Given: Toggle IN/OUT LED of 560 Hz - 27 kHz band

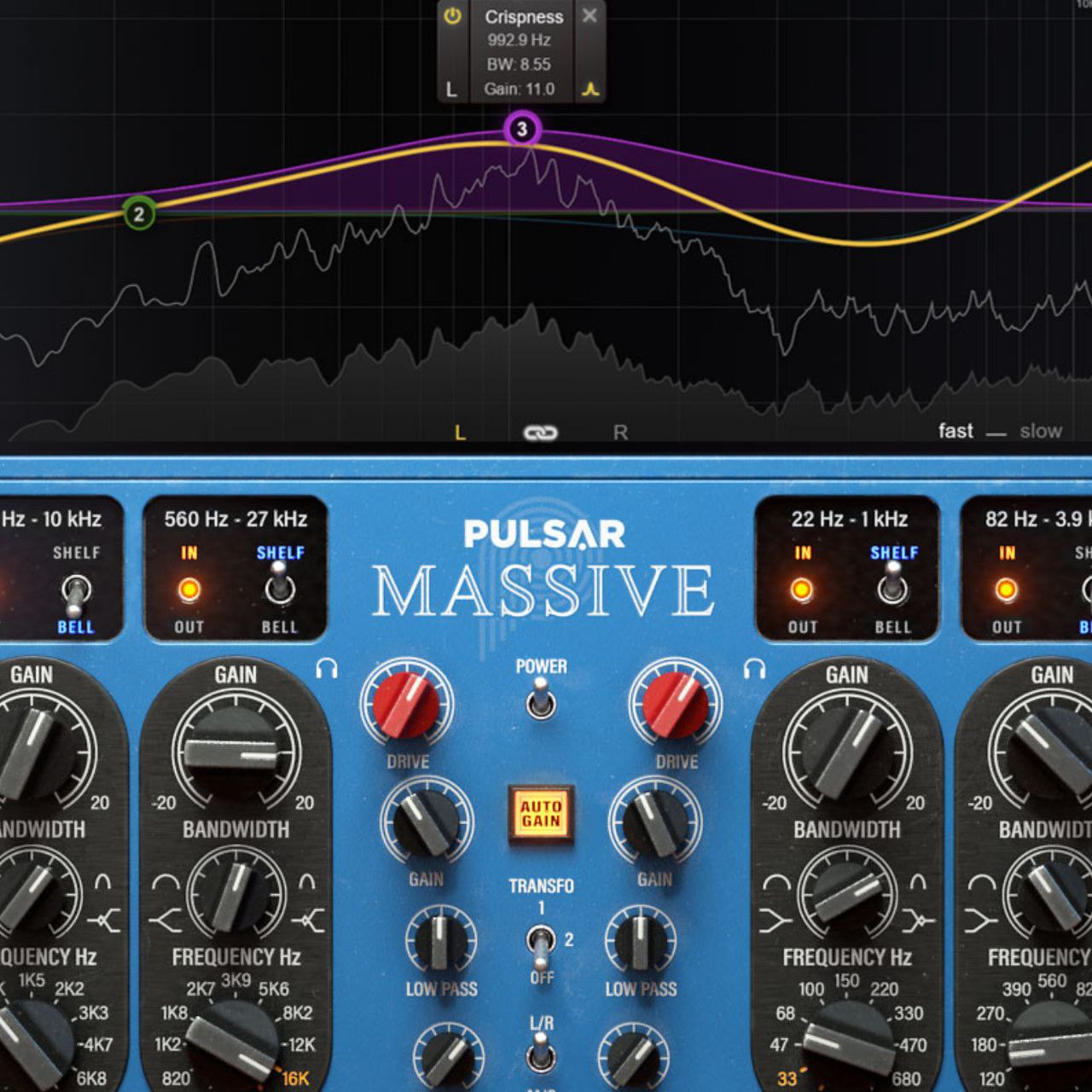Looking at the screenshot, I should pyautogui.click(x=189, y=590).
